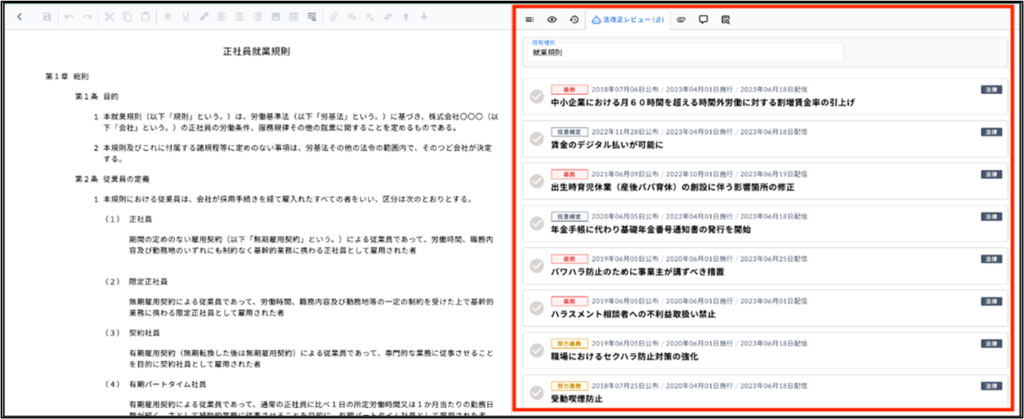The width and height of the screenshot is (1024, 419).
Task: Toggle bold formatting
Action: click(168, 17)
